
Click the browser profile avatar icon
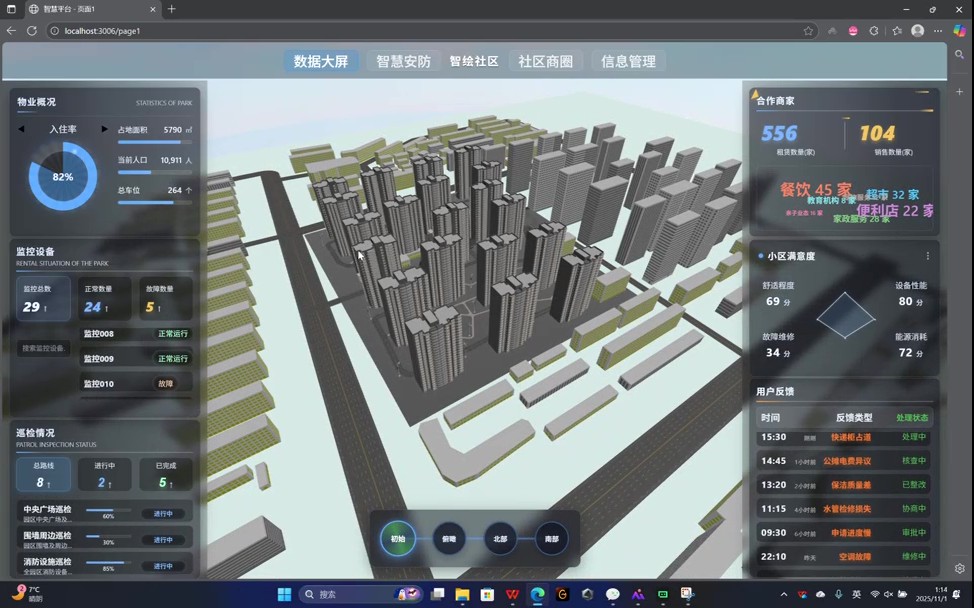[x=917, y=31]
